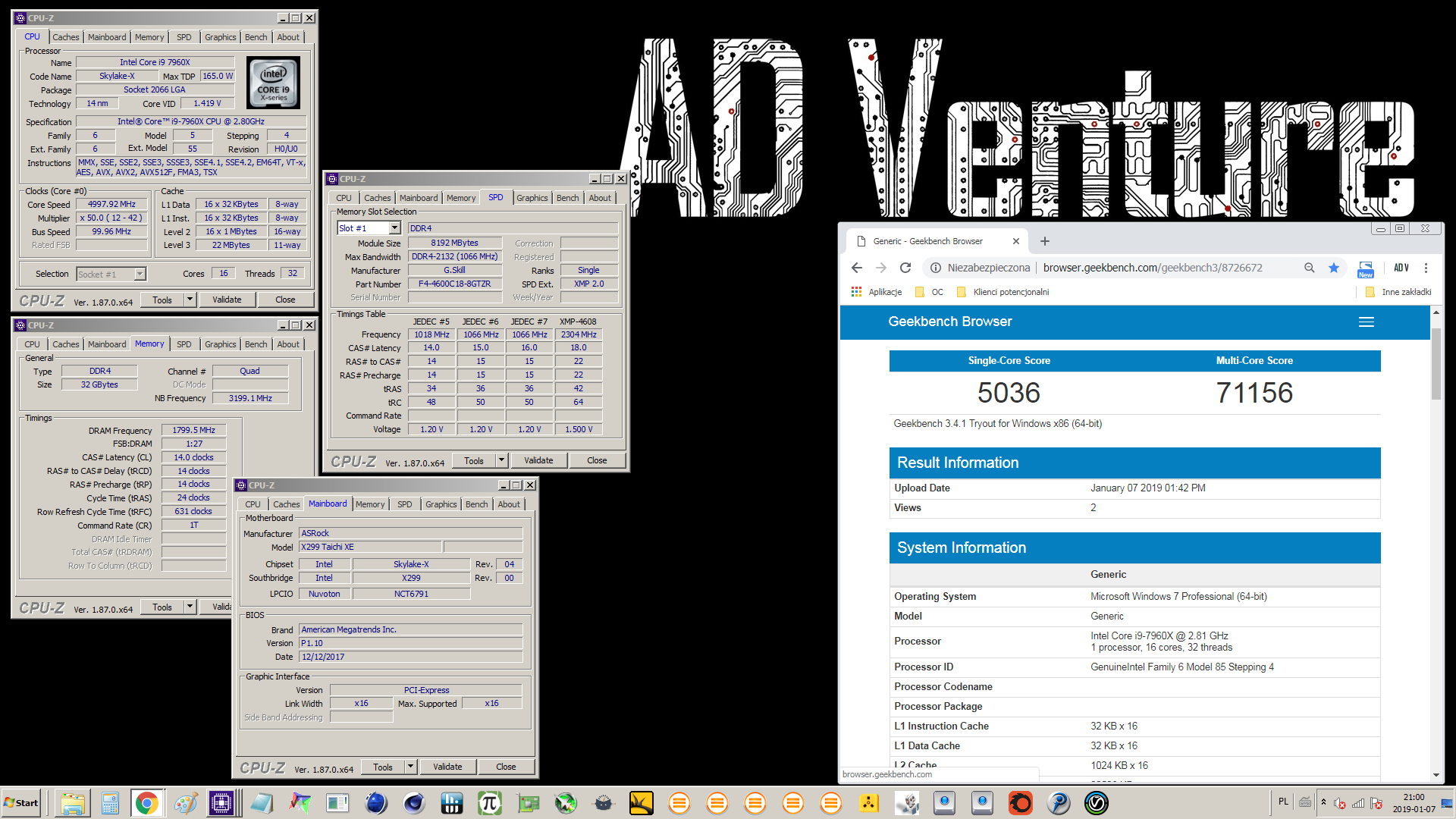Open Notepad from the taskbar

(262, 803)
